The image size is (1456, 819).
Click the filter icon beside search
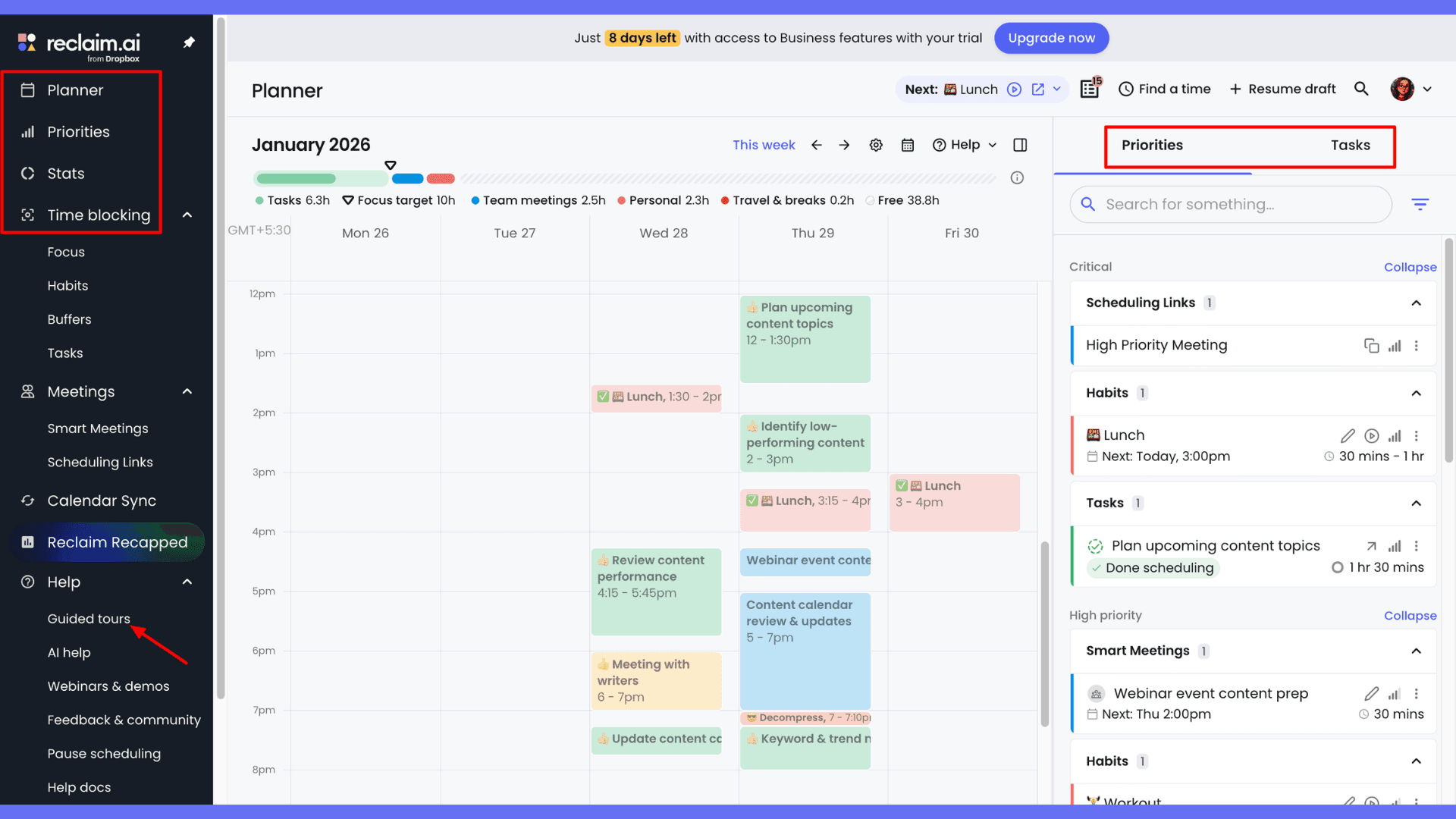1420,204
